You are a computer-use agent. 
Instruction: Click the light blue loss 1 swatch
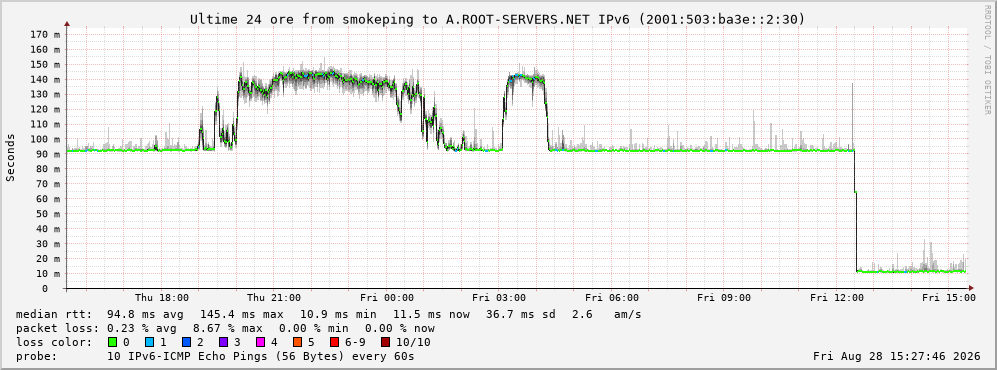(x=149, y=343)
